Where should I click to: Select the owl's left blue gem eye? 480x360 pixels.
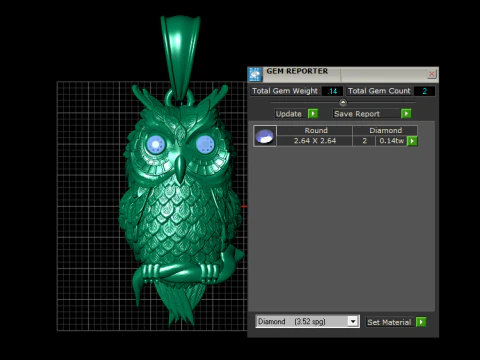156,145
